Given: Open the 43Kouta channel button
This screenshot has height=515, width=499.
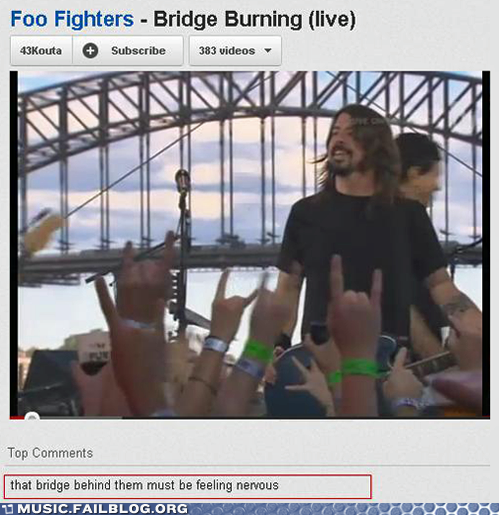Looking at the screenshot, I should 41,51.
